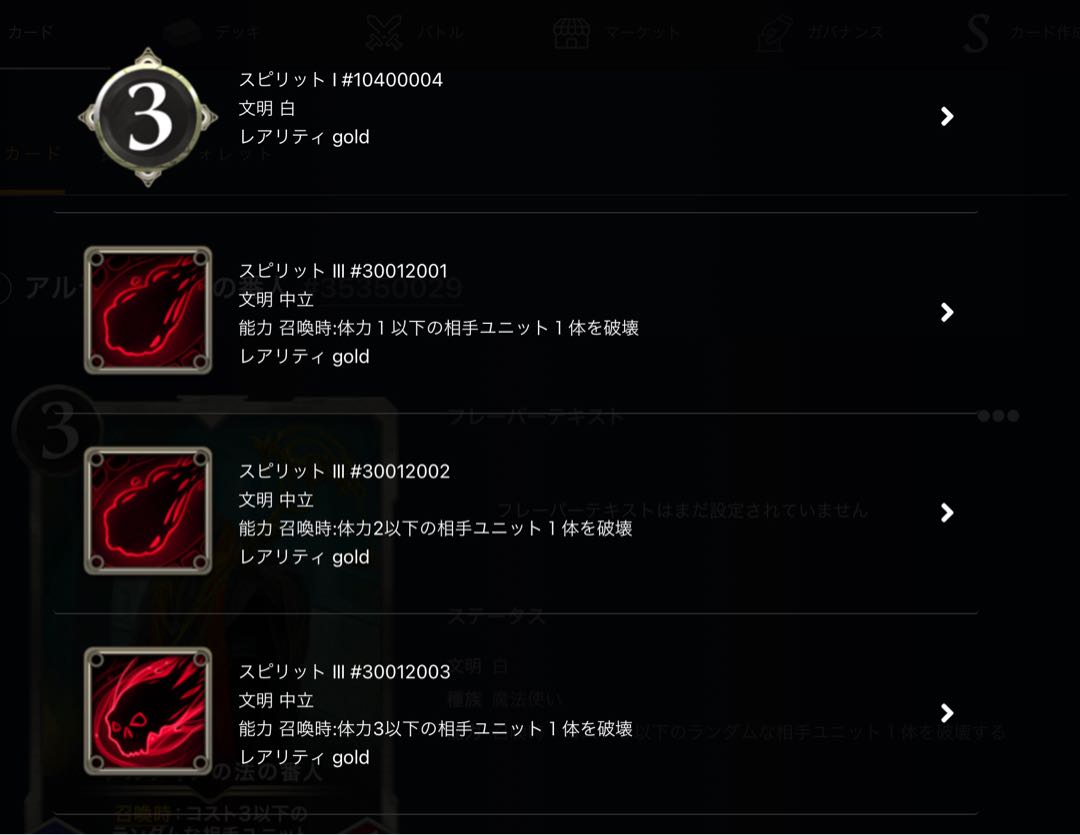Open the マーケット menu label
The height and width of the screenshot is (835, 1080).
[x=643, y=32]
